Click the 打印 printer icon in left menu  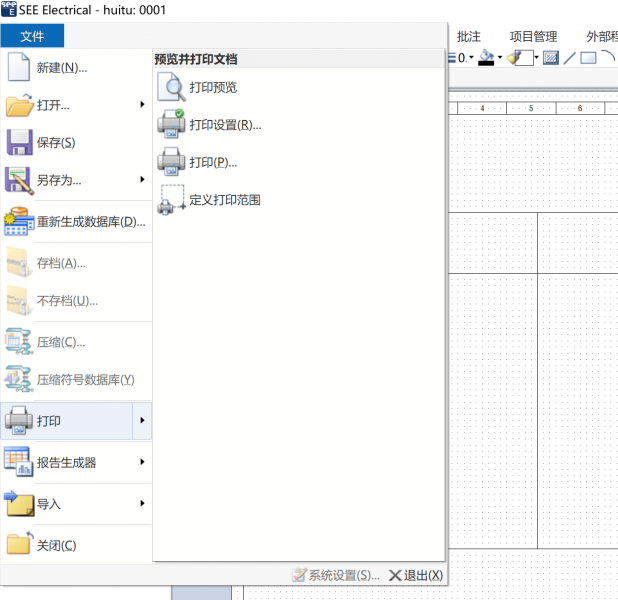pyautogui.click(x=19, y=421)
